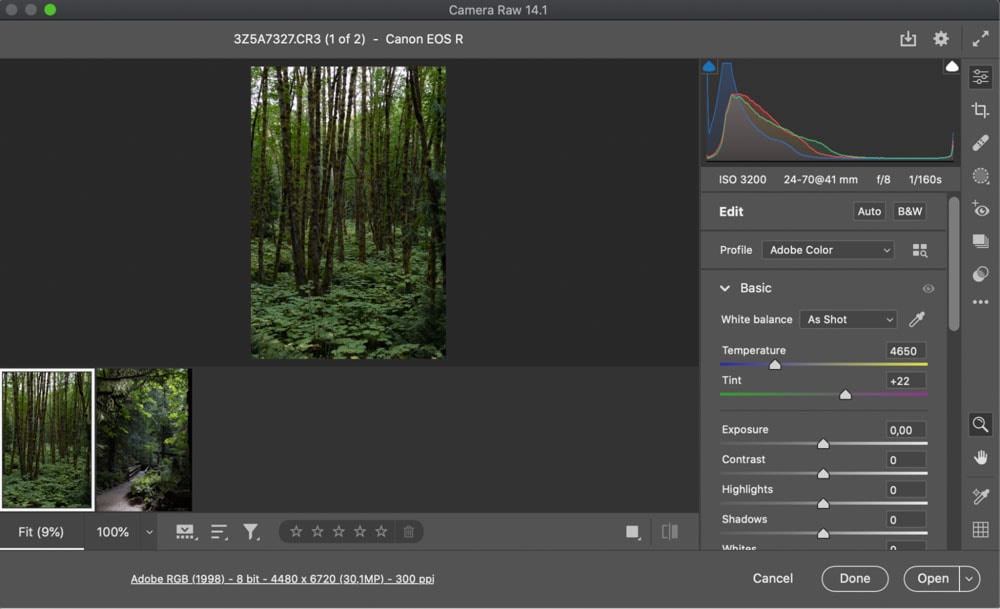This screenshot has height=609, width=1000.
Task: Open the Presets panel
Action: (980, 241)
